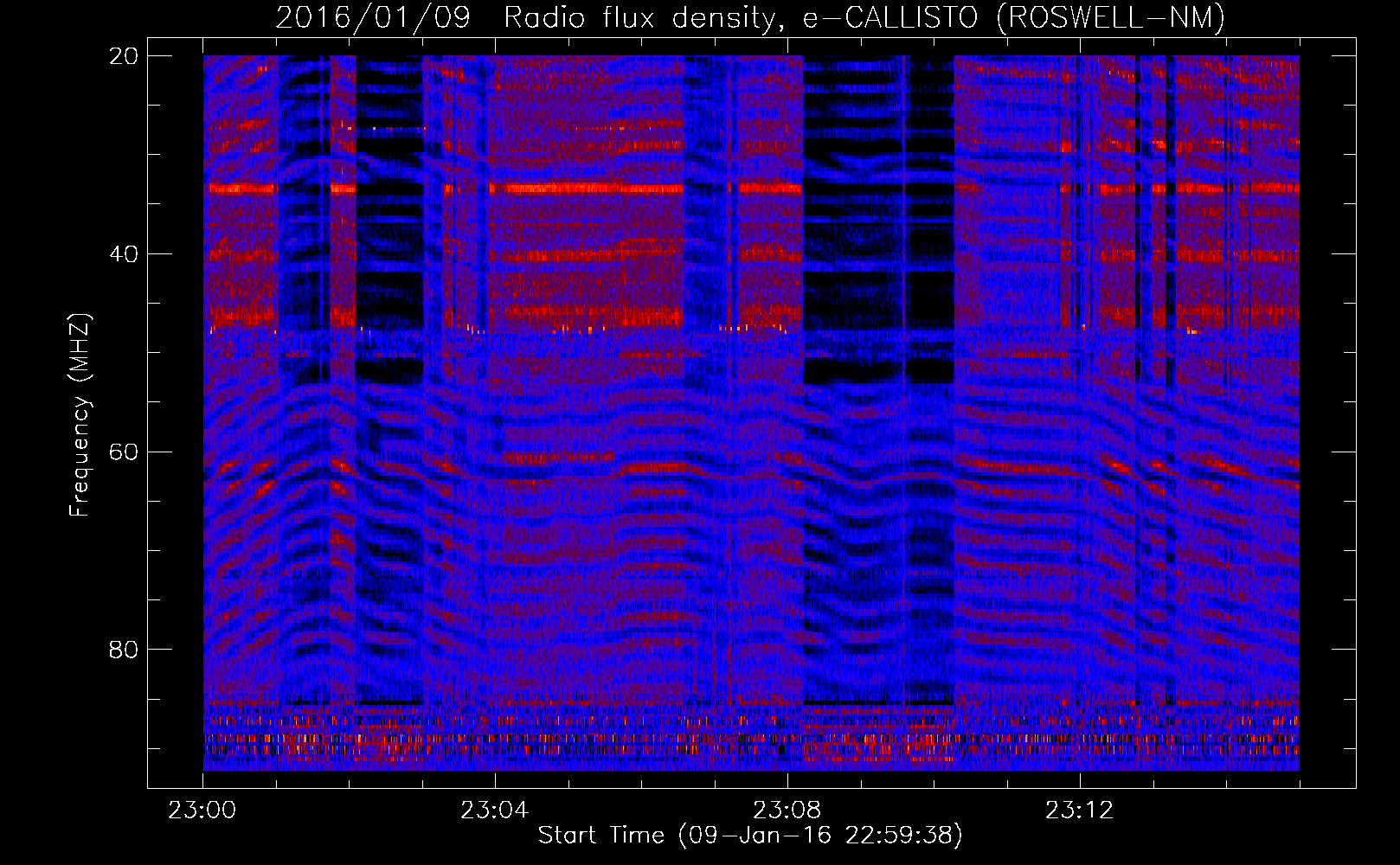The image size is (1400, 865).
Task: Click the 20 MHz frequency tick label
Action: click(x=125, y=56)
